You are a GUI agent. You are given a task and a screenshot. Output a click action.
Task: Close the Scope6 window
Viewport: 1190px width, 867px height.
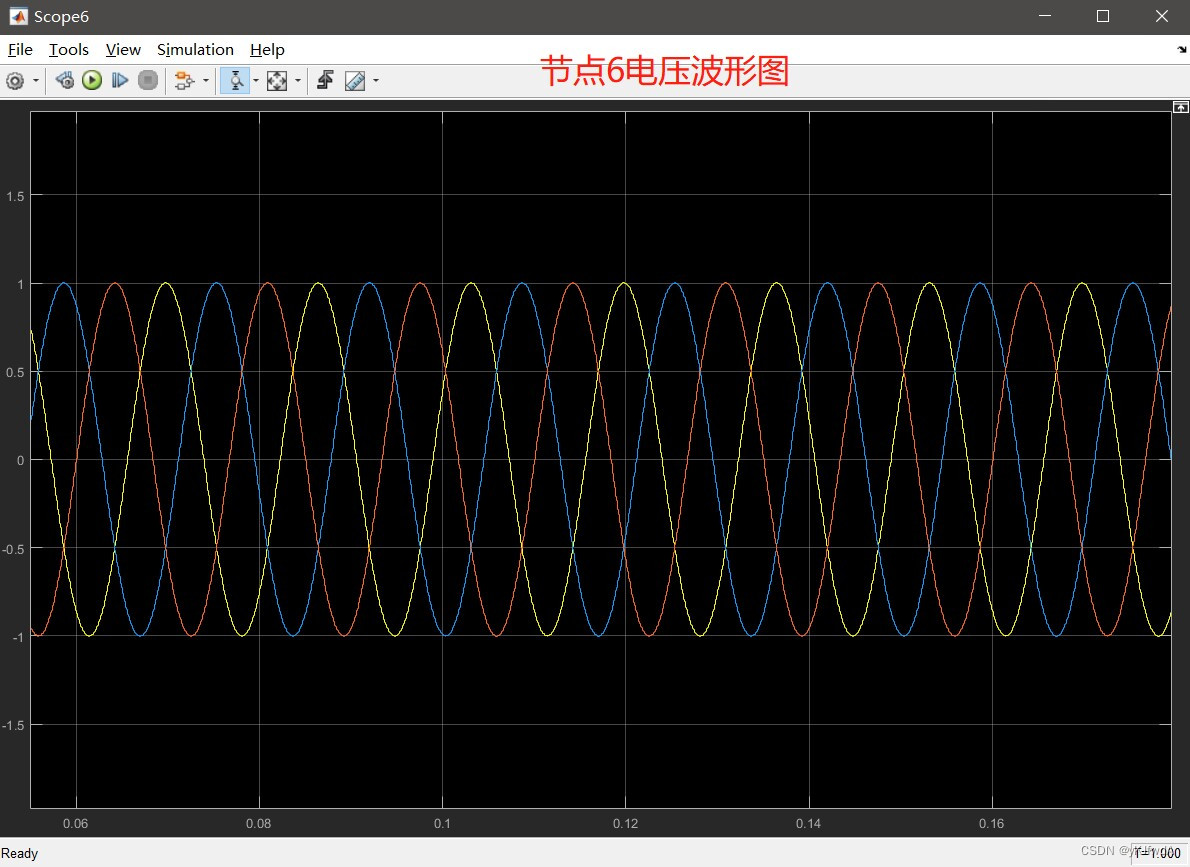[x=1161, y=16]
